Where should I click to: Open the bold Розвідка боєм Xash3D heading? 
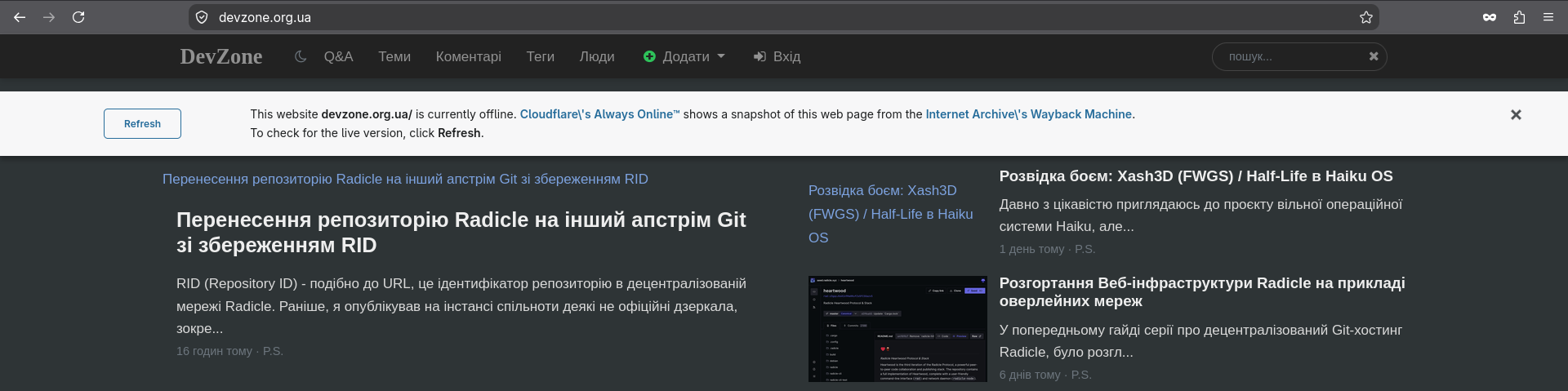1196,176
